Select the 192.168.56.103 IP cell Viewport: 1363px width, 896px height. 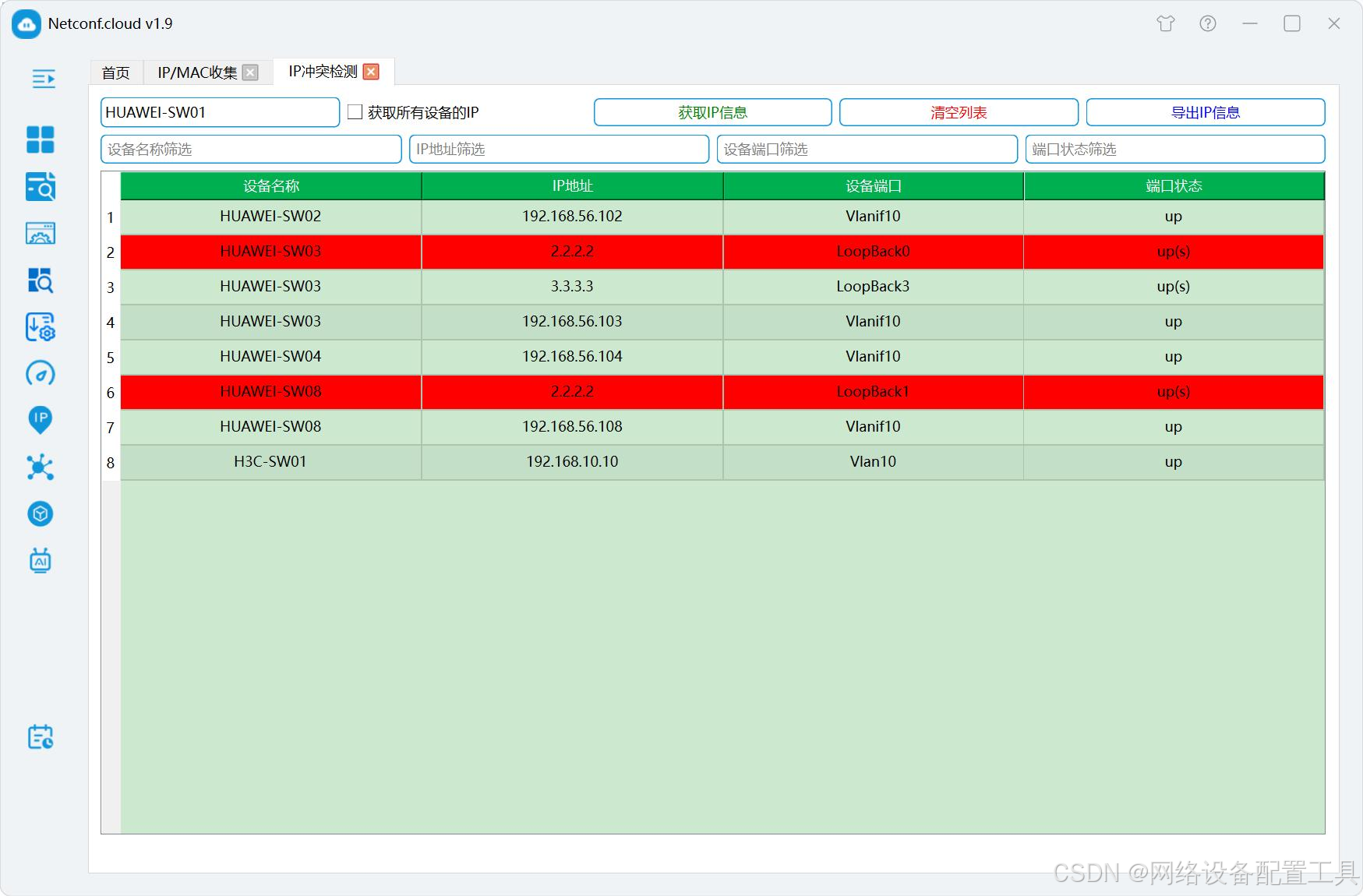point(573,322)
